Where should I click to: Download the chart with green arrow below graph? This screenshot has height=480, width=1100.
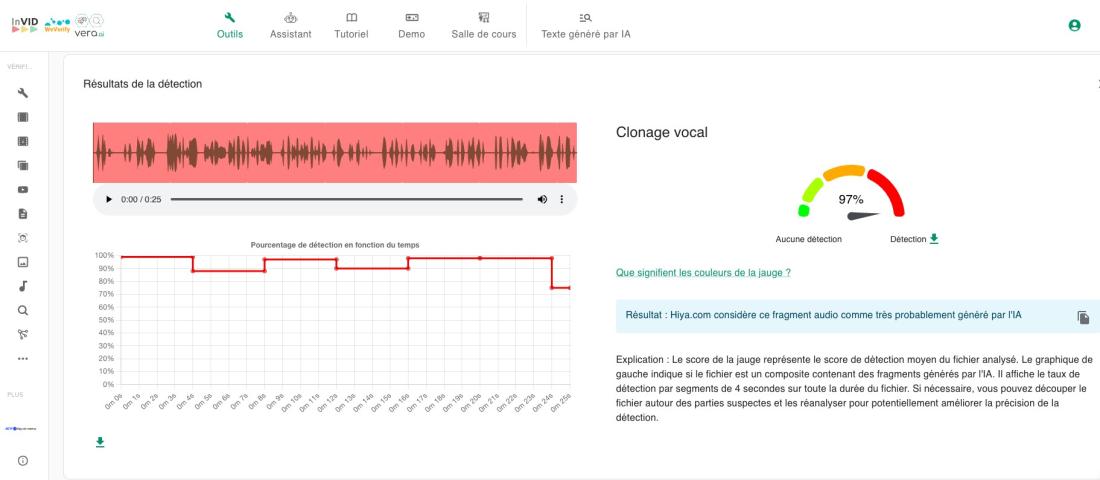click(x=100, y=441)
